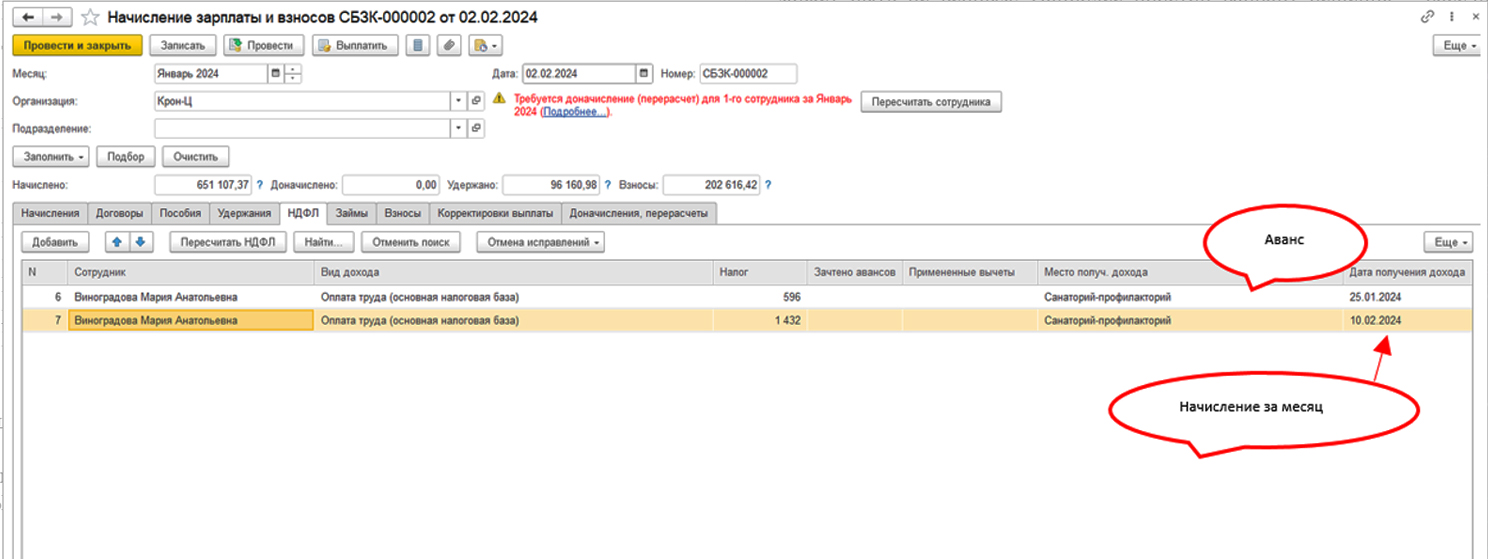Click the back navigation arrow
Screen dimensions: 1488x559
27,18
